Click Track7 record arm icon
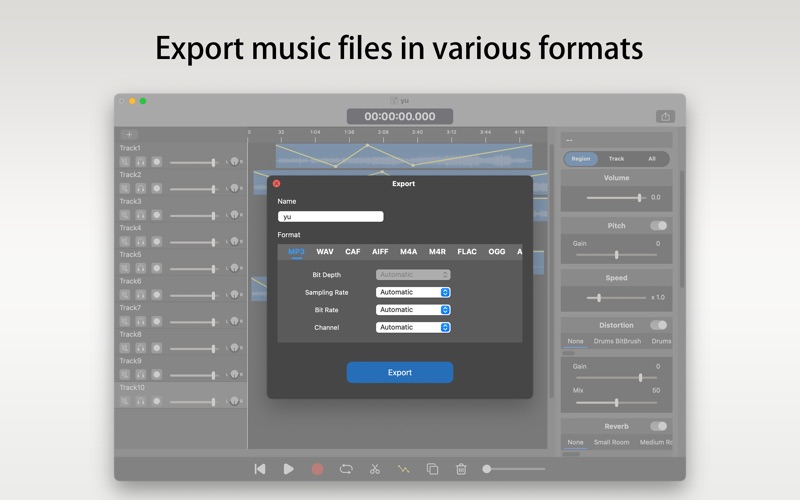The height and width of the screenshot is (500, 800). pyautogui.click(x=157, y=321)
